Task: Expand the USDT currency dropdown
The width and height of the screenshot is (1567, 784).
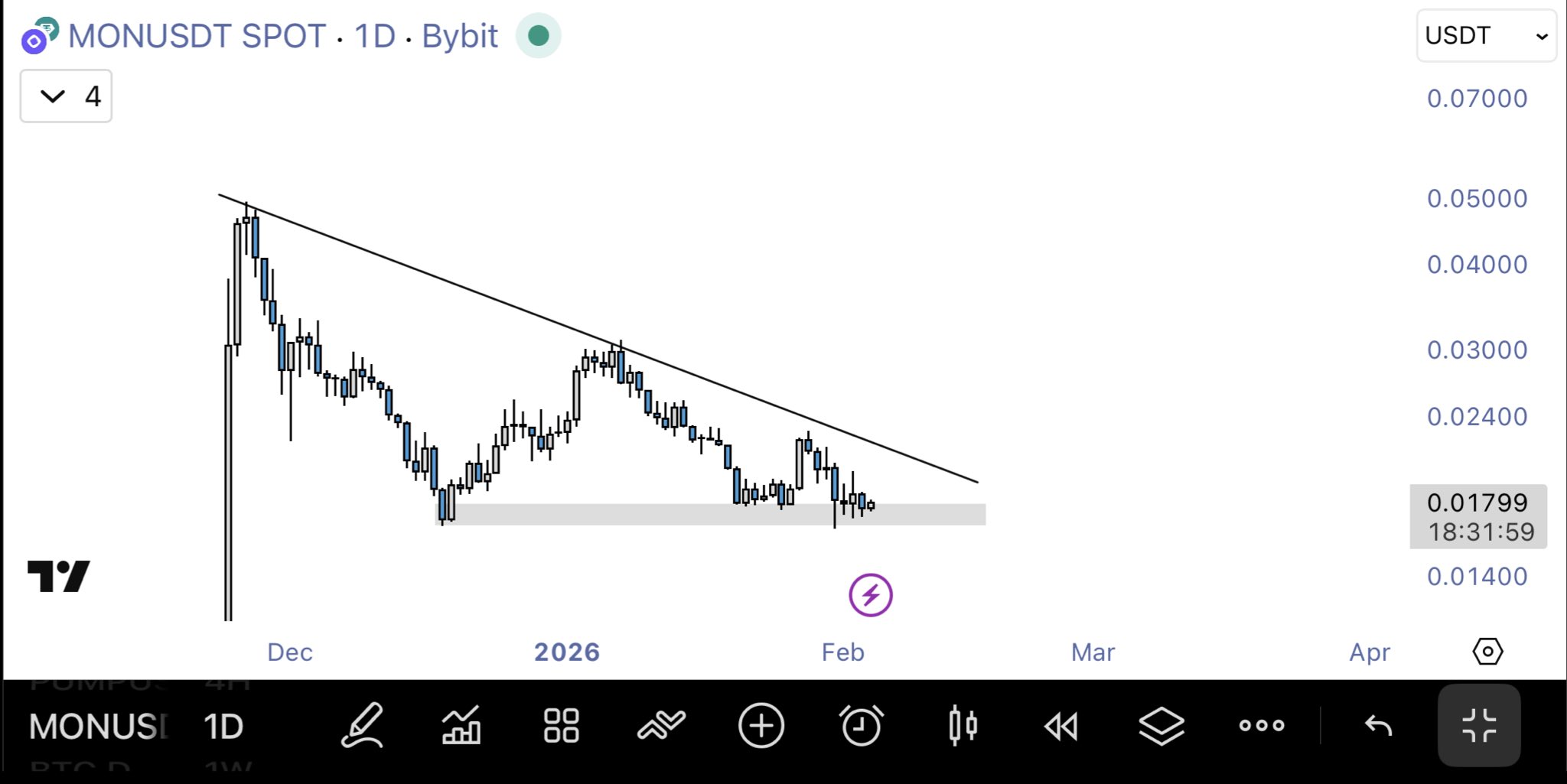Action: click(x=1486, y=36)
